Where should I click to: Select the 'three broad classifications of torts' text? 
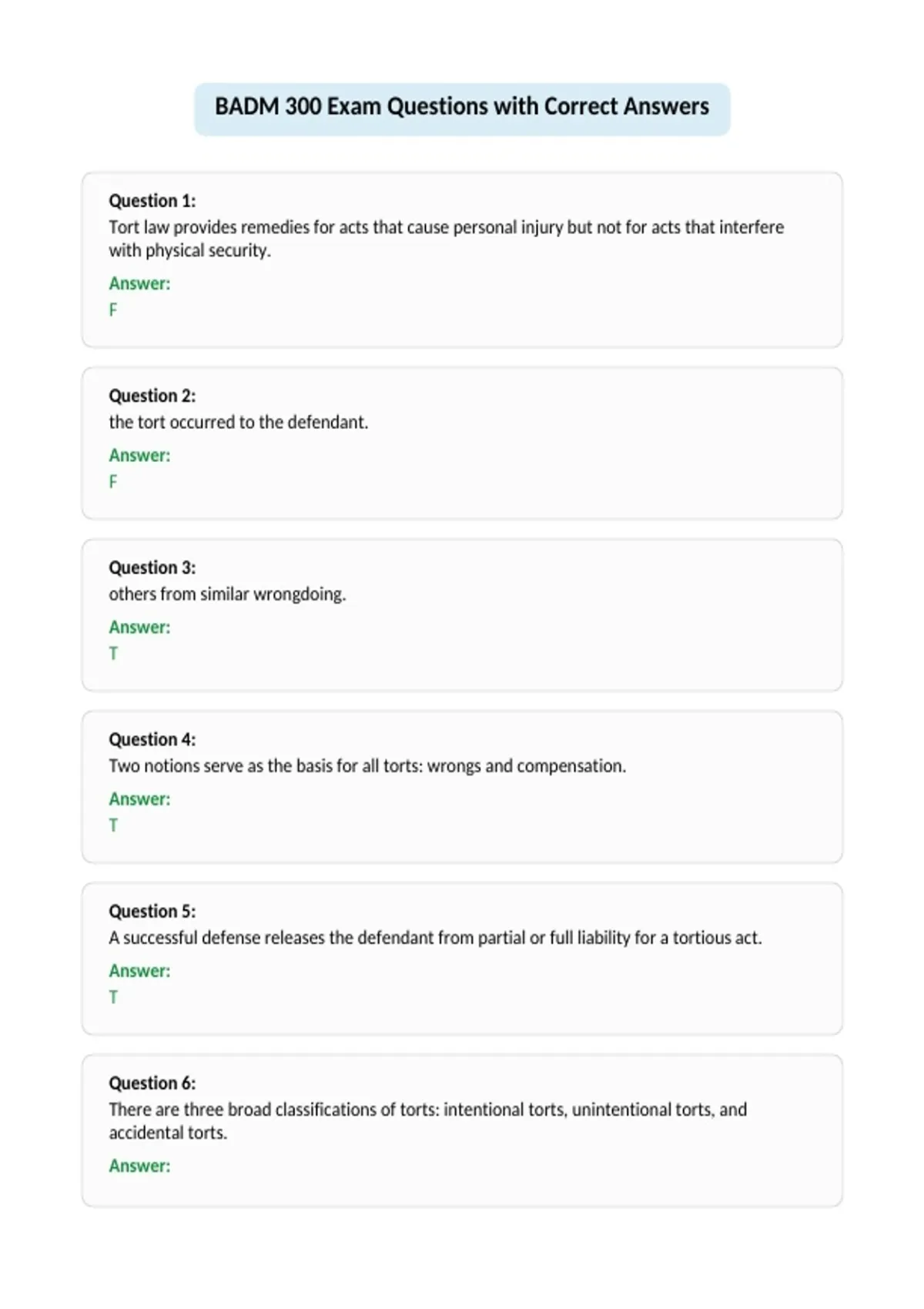[x=428, y=1121]
